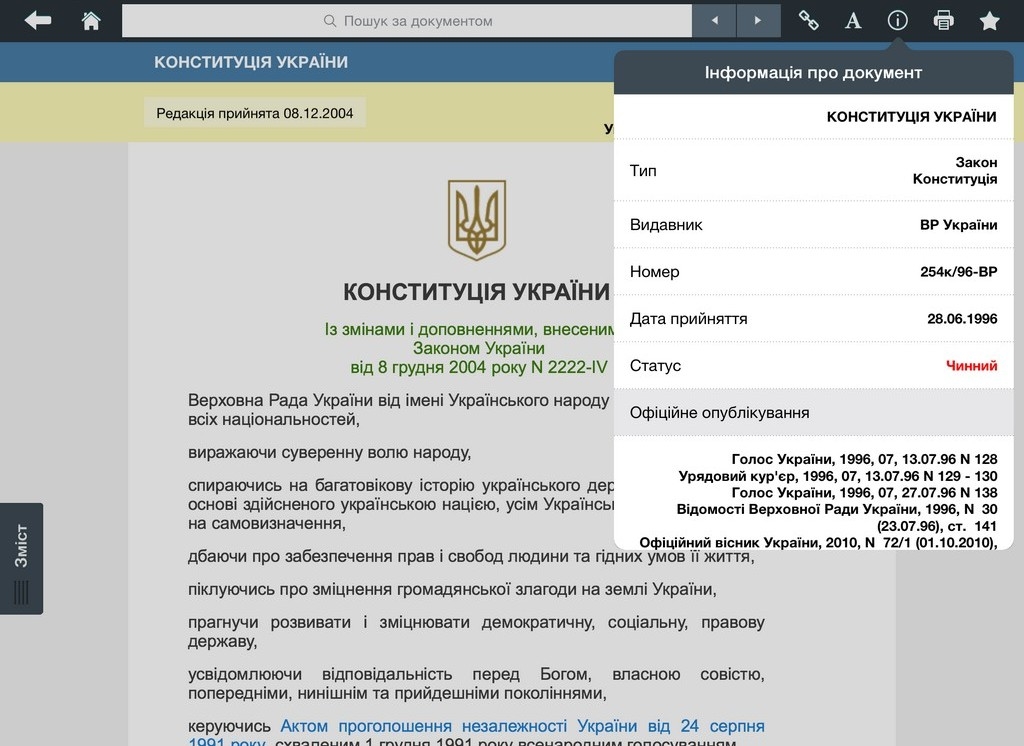Viewport: 1024px width, 746px height.
Task: Click the 'дбаючи про забезпечення прав' paragraph
Action: tap(471, 557)
